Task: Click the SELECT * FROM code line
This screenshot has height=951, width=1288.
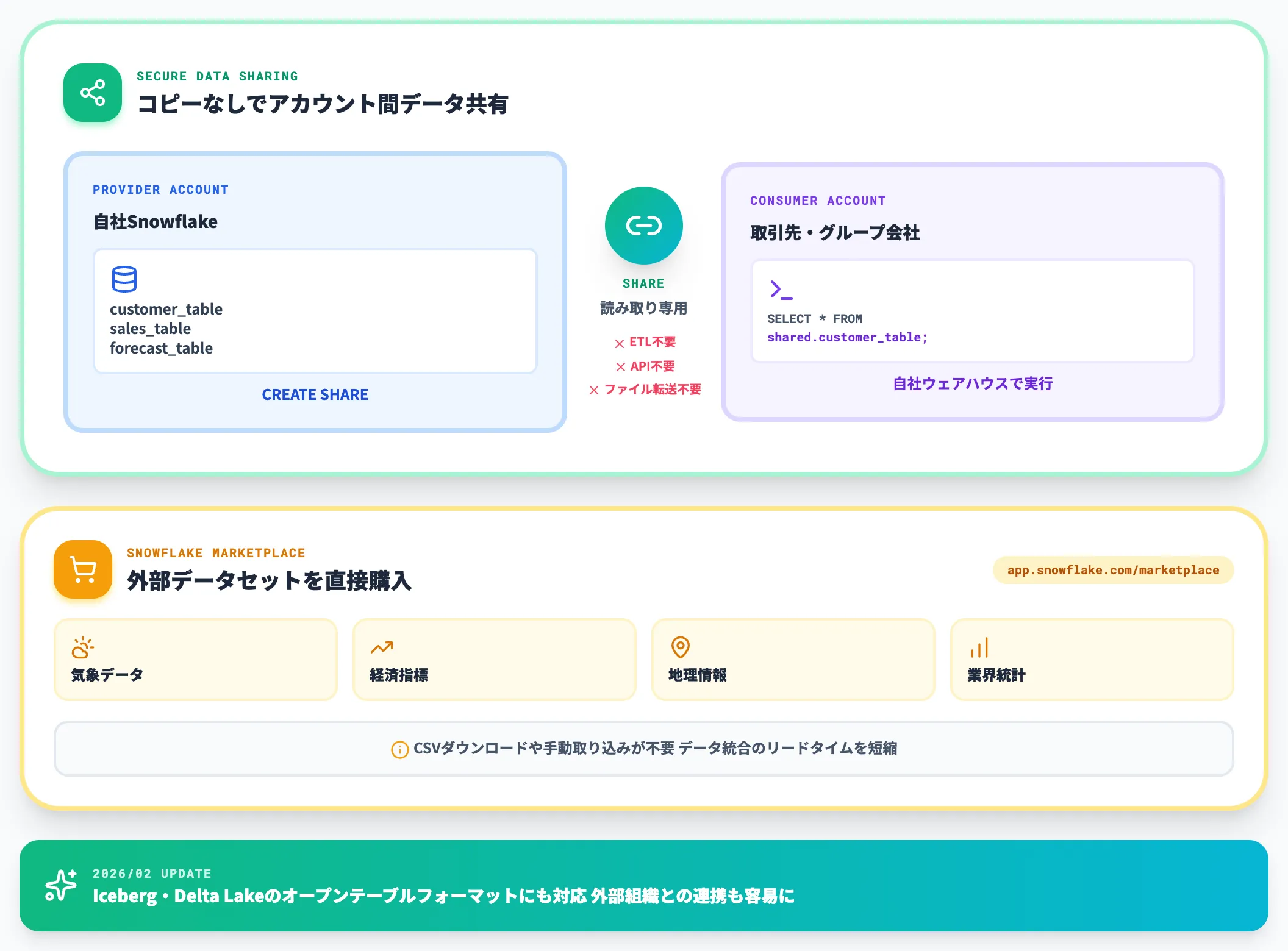Action: tap(815, 319)
